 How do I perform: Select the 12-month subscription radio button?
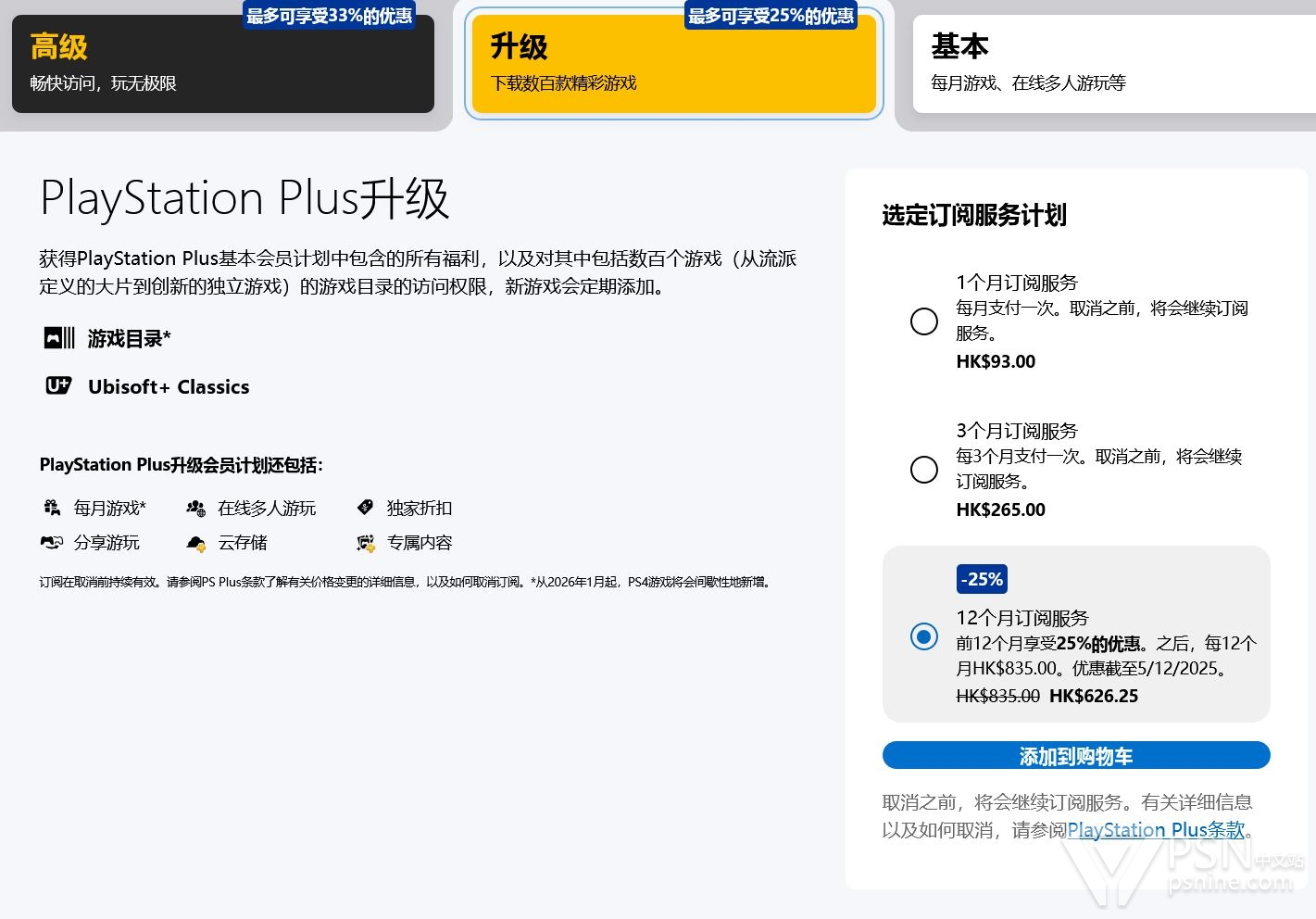tap(923, 637)
